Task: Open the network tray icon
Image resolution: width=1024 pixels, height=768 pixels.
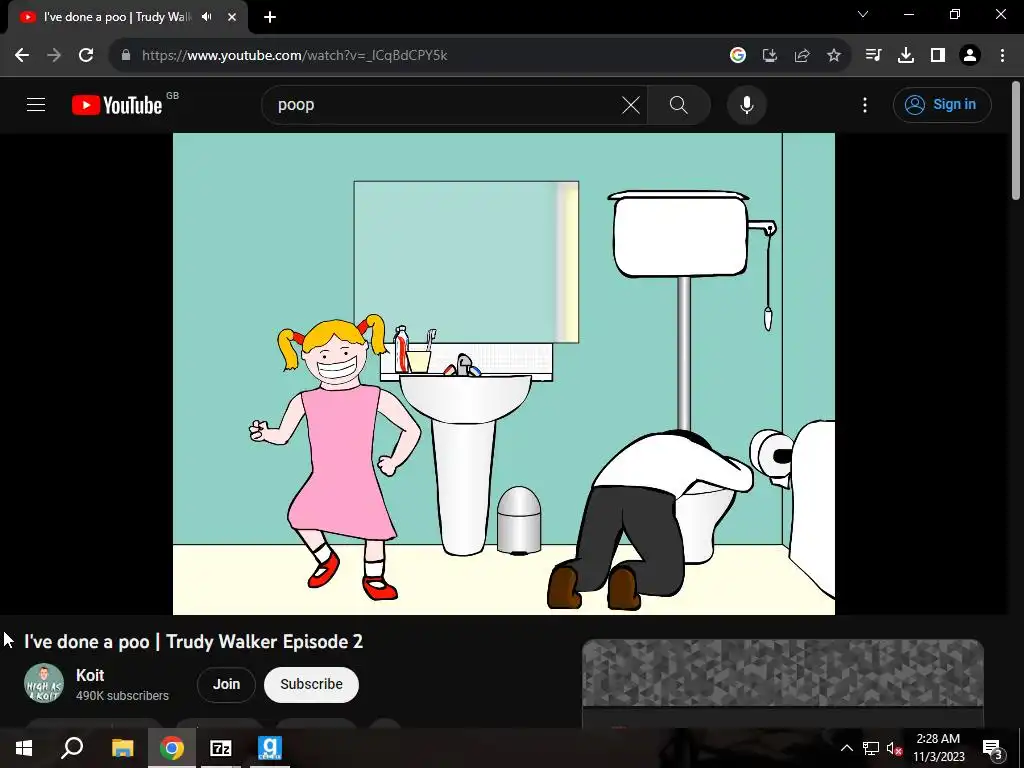Action: pyautogui.click(x=871, y=748)
